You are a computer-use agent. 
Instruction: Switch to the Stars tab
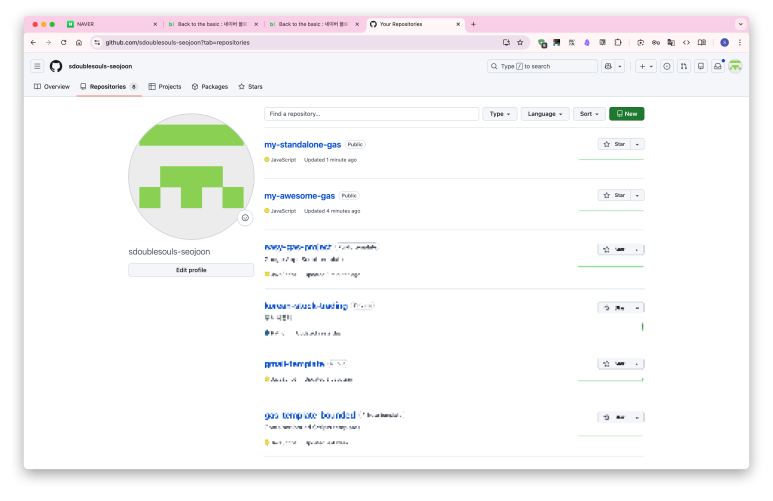[x=250, y=87]
